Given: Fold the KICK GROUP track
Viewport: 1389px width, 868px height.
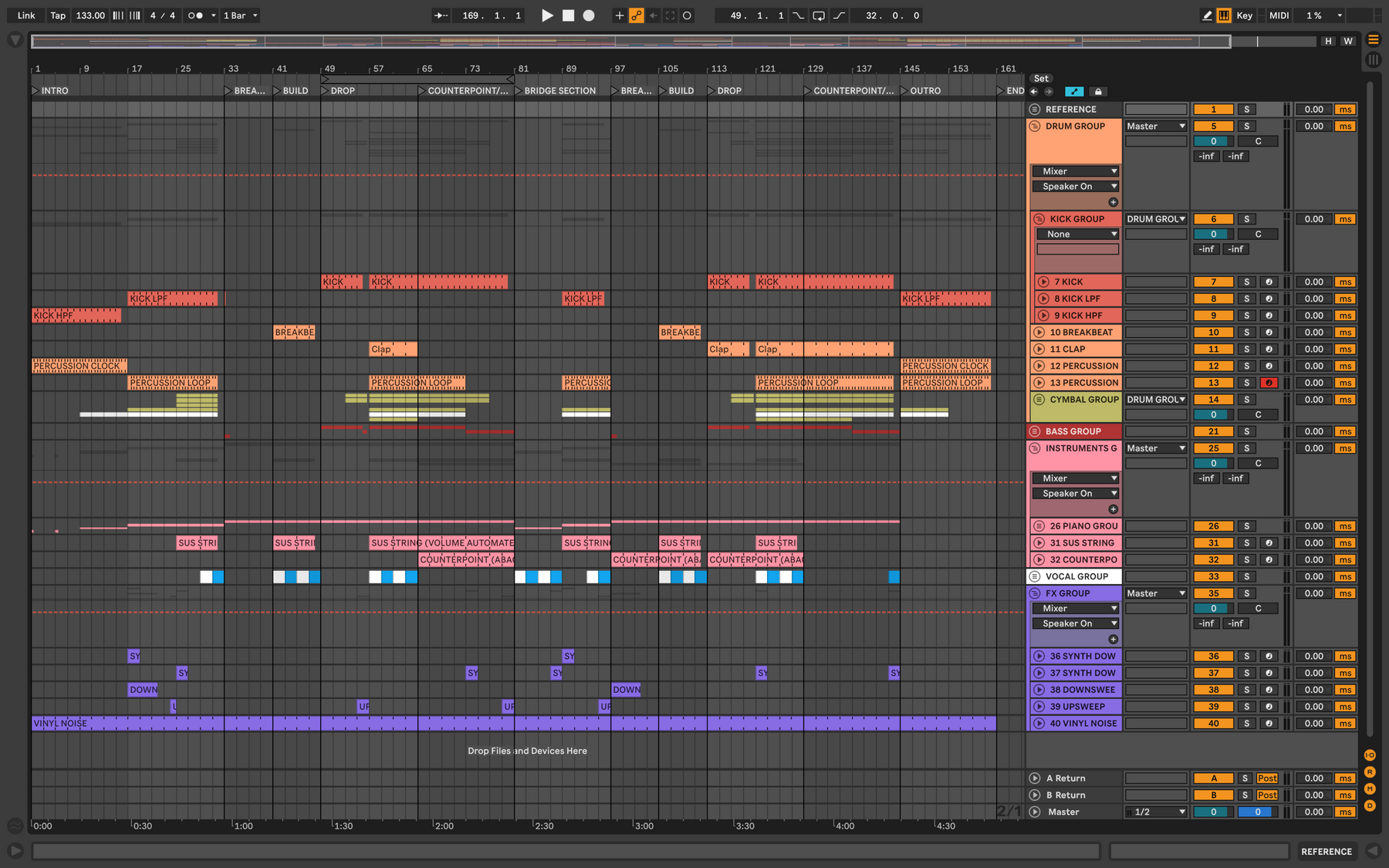Looking at the screenshot, I should (1039, 219).
